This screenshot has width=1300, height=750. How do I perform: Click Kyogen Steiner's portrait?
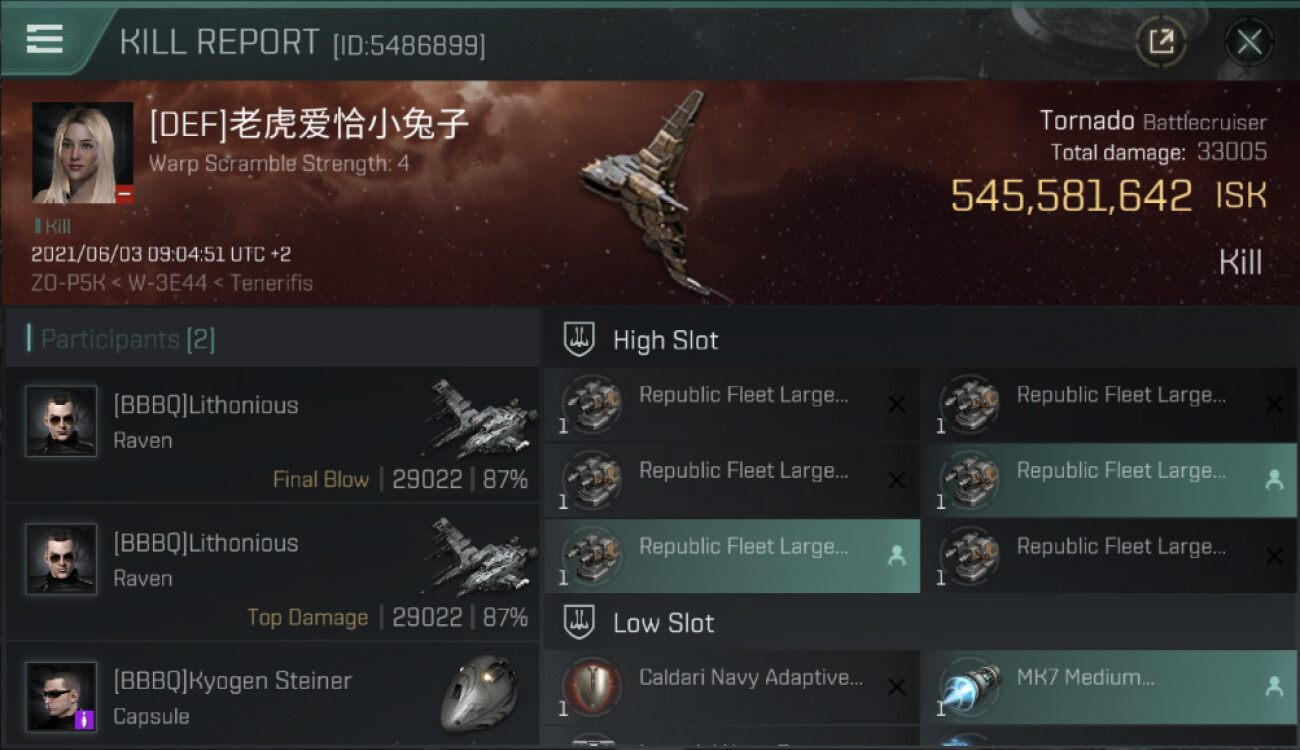(x=61, y=696)
